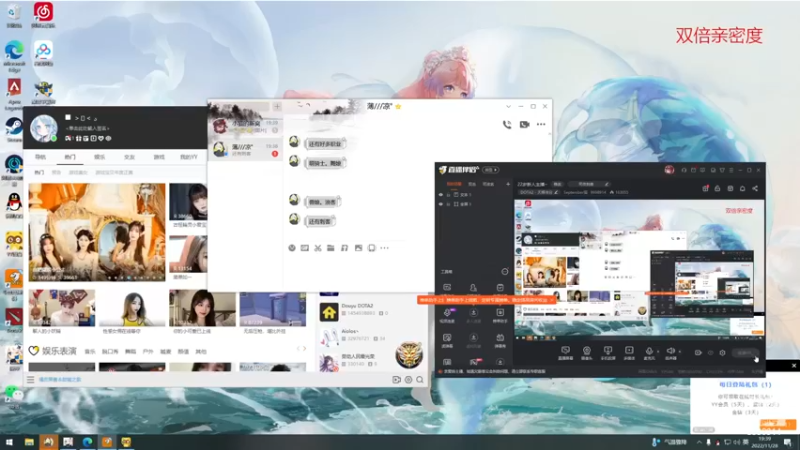Open dropdown arrow beside speaker icon
The height and width of the screenshot is (450, 800).
[x=680, y=352]
